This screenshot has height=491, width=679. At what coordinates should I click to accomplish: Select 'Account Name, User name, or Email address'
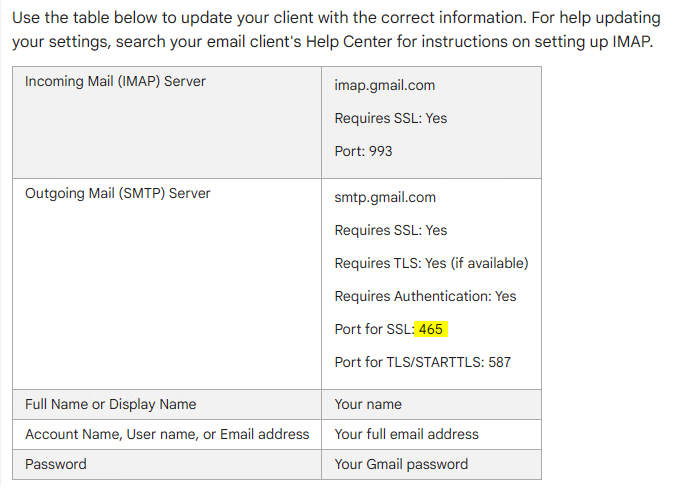(x=167, y=434)
